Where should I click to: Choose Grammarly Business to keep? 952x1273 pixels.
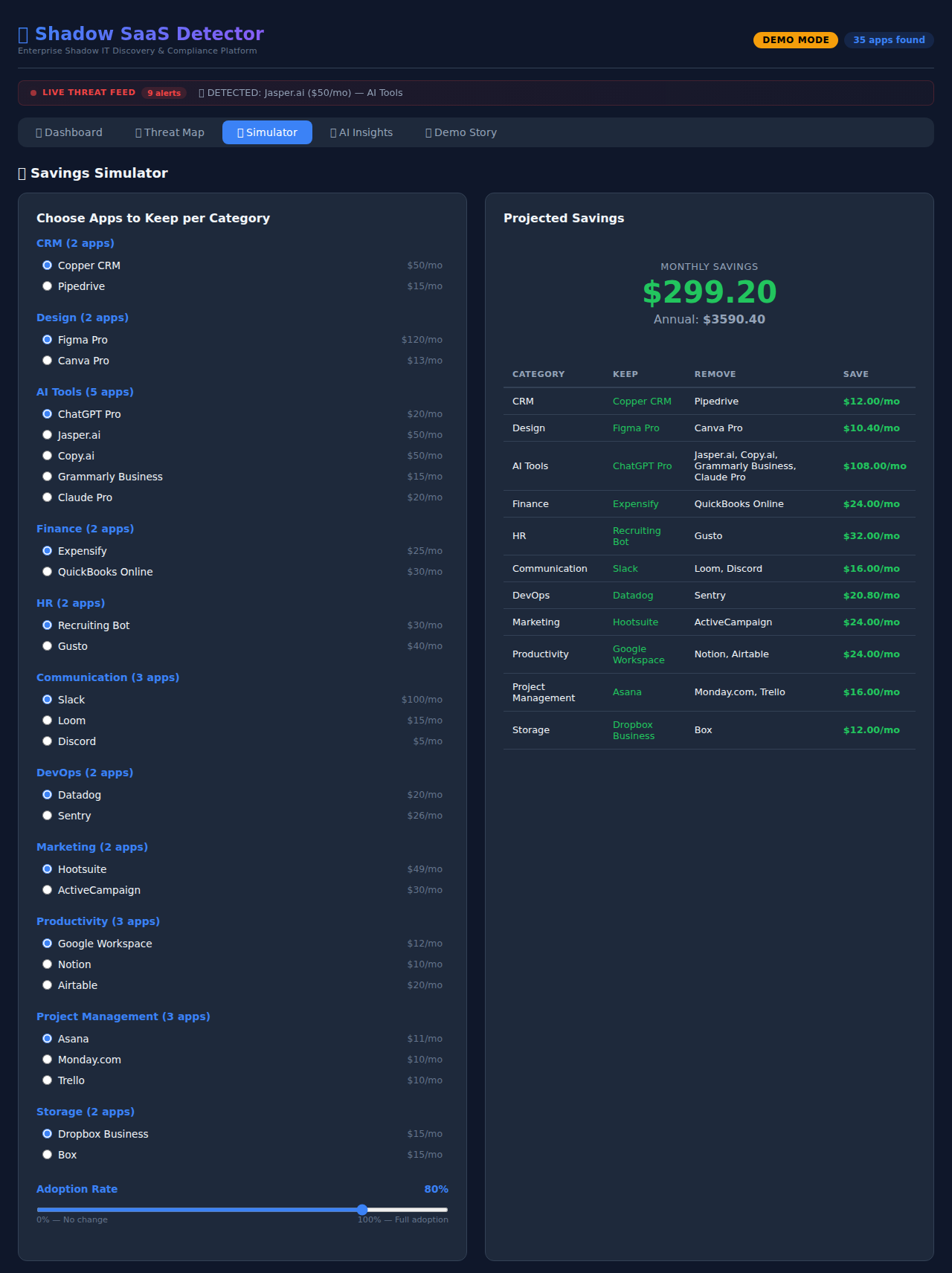click(47, 477)
